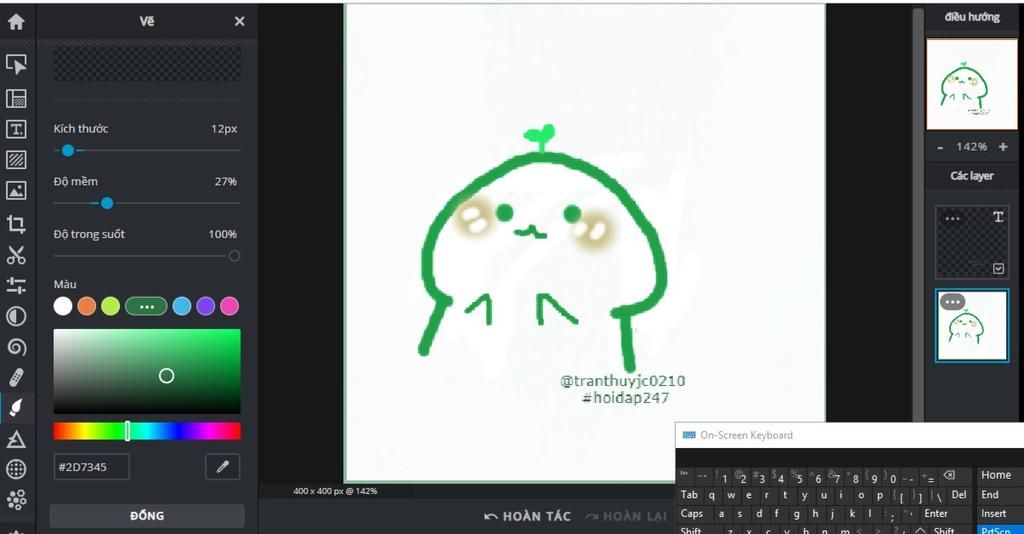Click the Del key on On-Screen Keyboard
Screen dimensions: 1024x534
point(959,495)
